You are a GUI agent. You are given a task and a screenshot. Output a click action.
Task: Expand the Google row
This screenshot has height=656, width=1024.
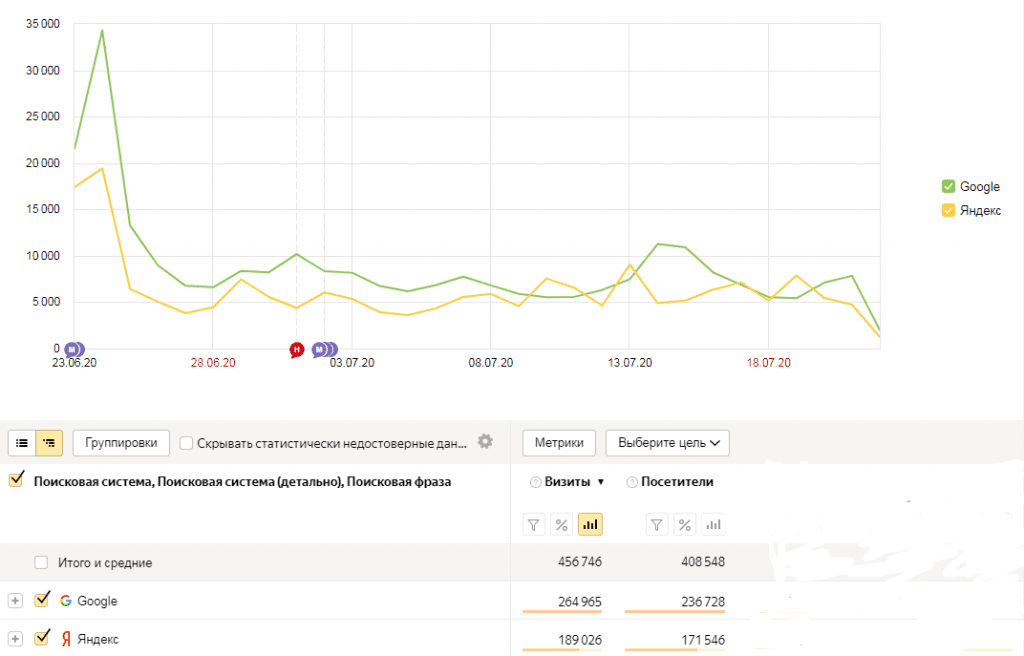[15, 600]
